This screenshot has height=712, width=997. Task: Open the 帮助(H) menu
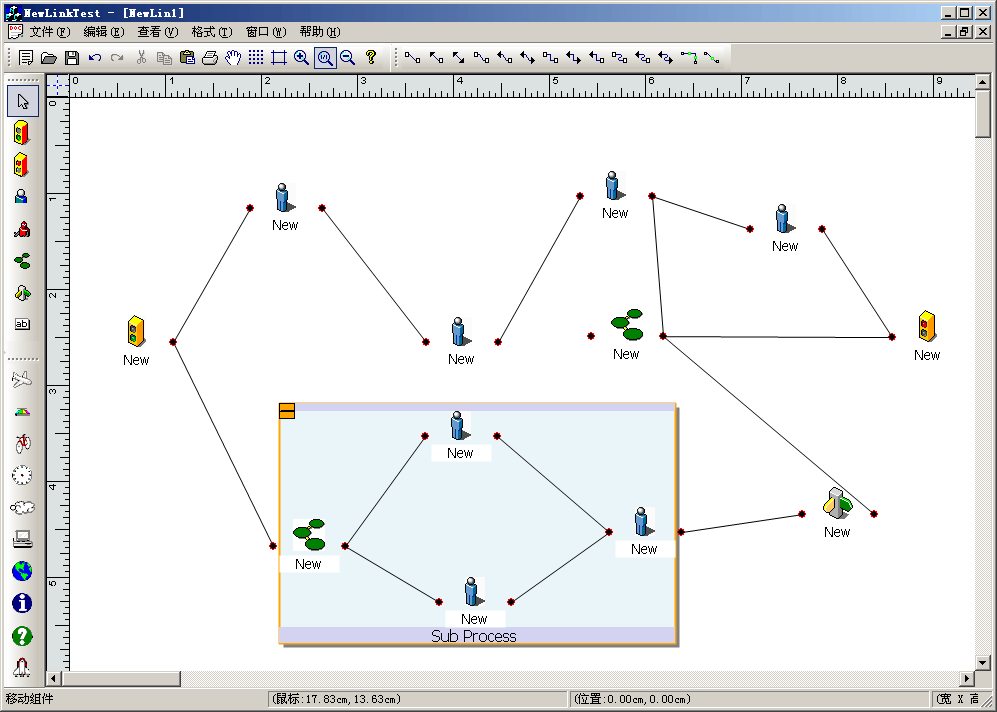pos(319,32)
